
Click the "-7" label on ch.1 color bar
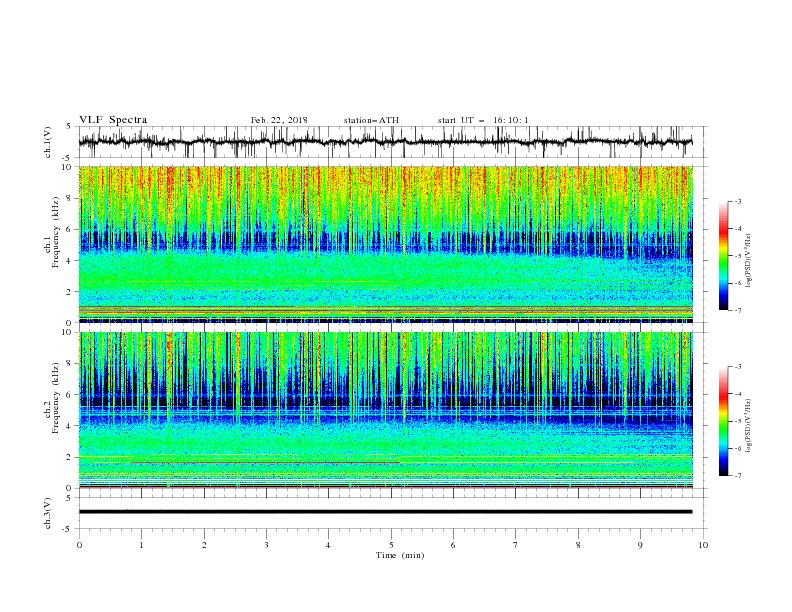point(737,310)
